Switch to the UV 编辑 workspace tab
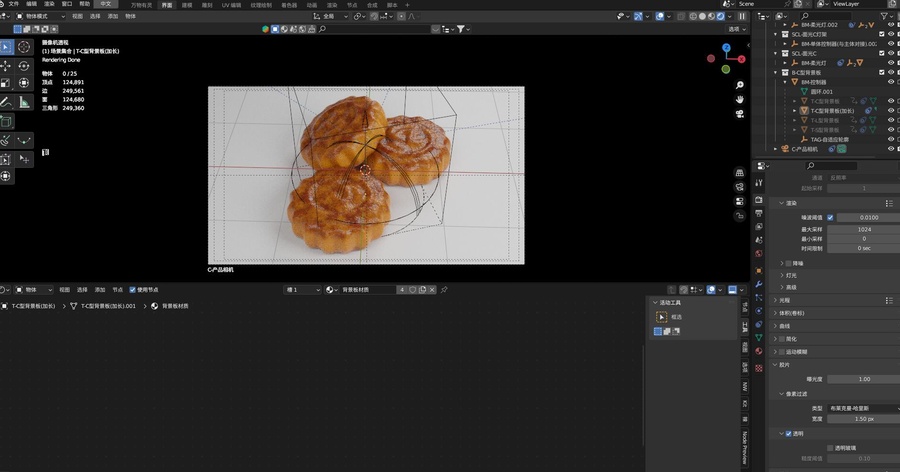Screen dimensions: 900x472 point(231,5)
